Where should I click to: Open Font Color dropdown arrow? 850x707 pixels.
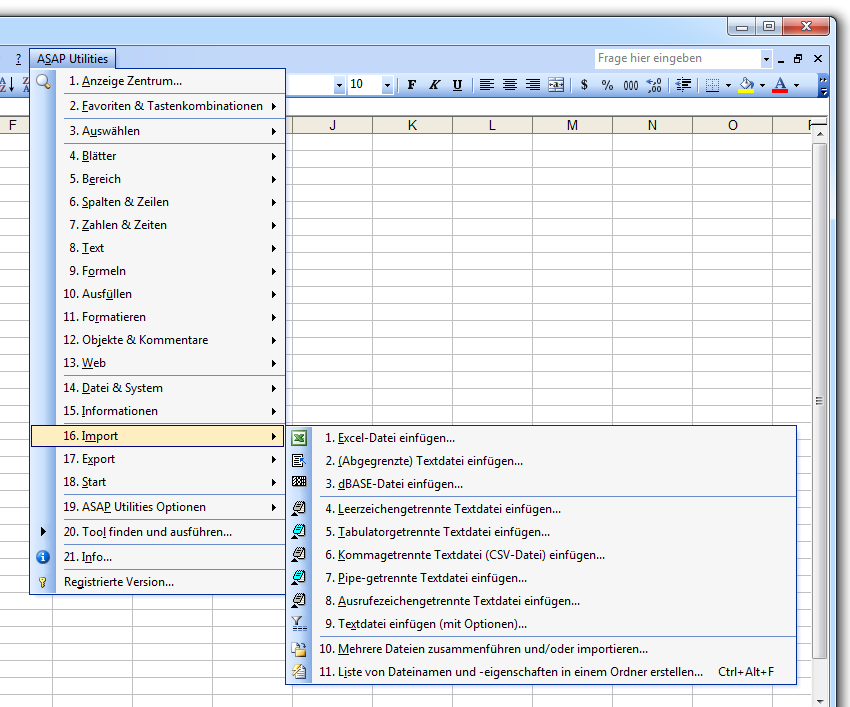click(796, 85)
